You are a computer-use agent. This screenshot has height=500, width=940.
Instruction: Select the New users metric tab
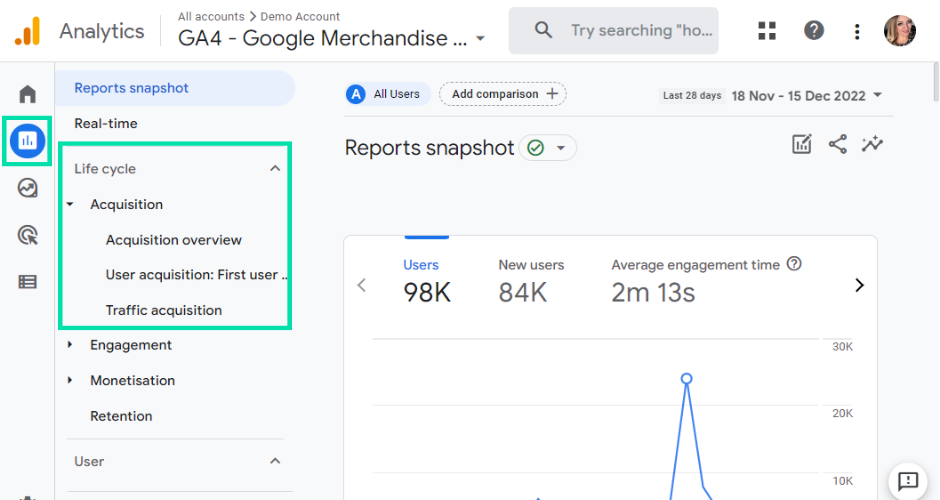pos(531,281)
